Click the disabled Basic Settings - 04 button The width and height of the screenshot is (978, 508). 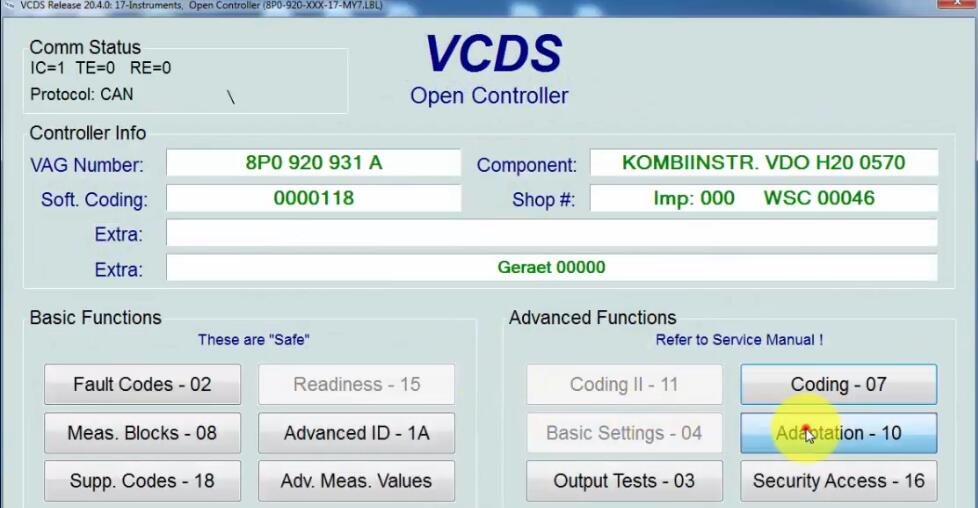(x=624, y=433)
